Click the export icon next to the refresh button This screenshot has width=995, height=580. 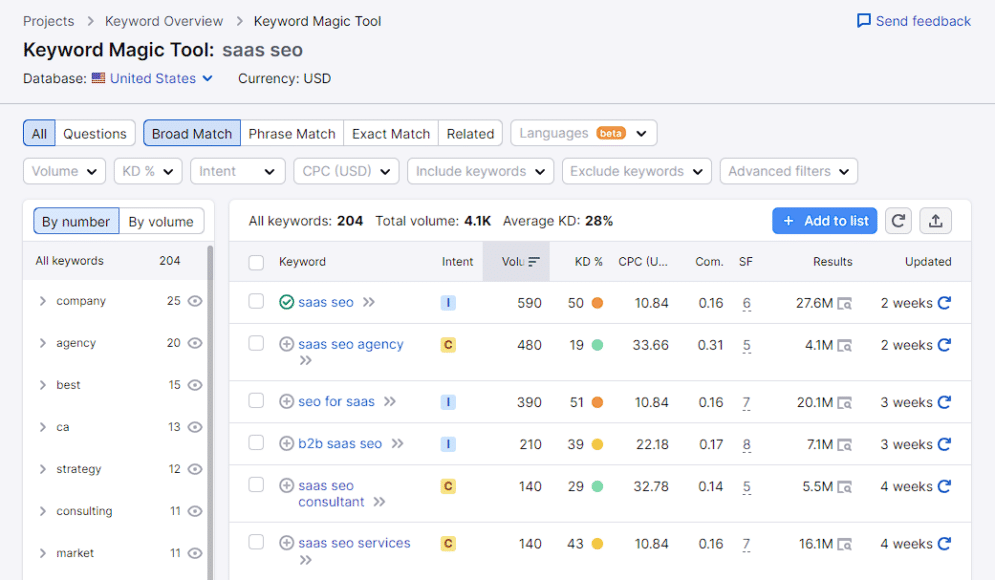[935, 220]
